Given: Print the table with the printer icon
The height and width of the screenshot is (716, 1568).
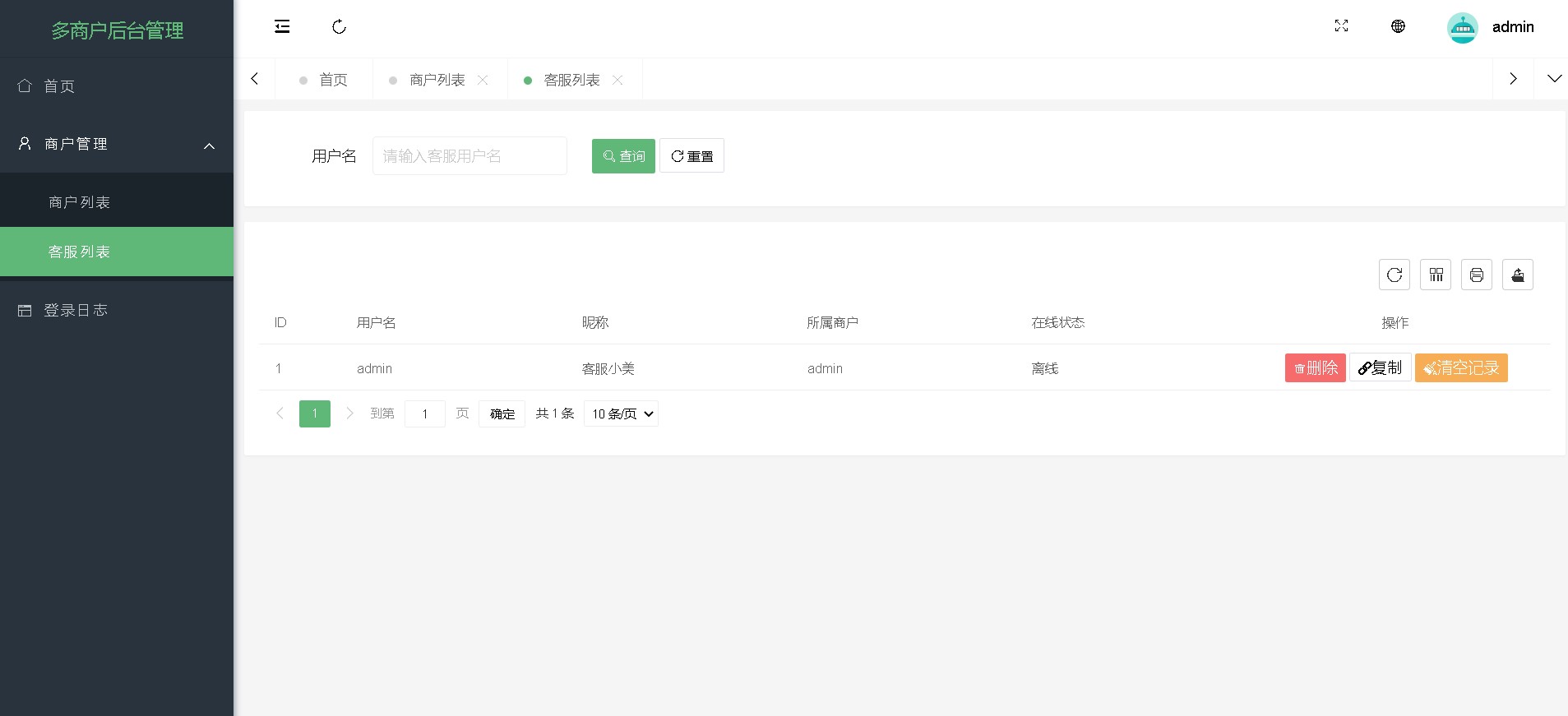Looking at the screenshot, I should [x=1477, y=275].
